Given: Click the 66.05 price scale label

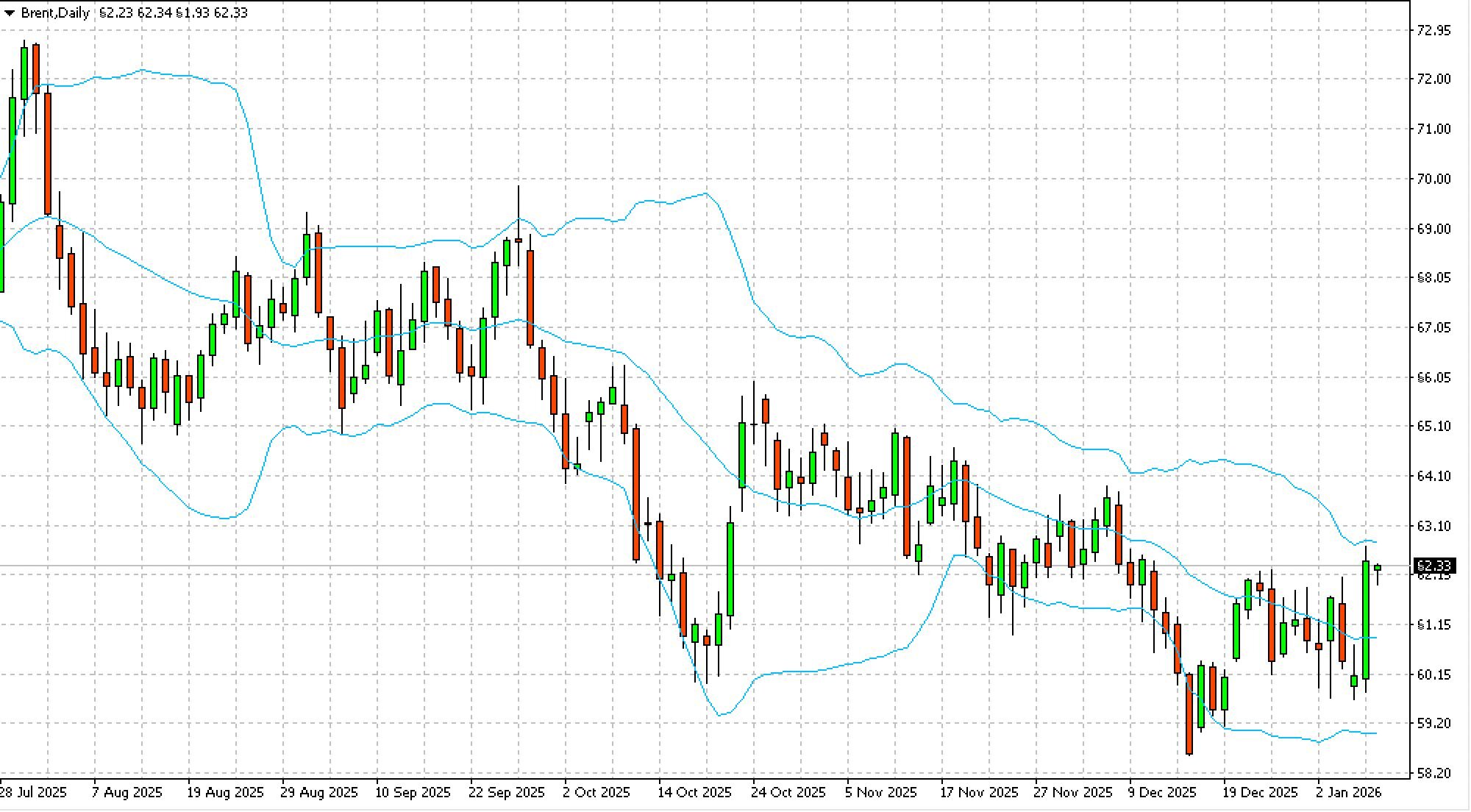Looking at the screenshot, I should click(x=1433, y=377).
